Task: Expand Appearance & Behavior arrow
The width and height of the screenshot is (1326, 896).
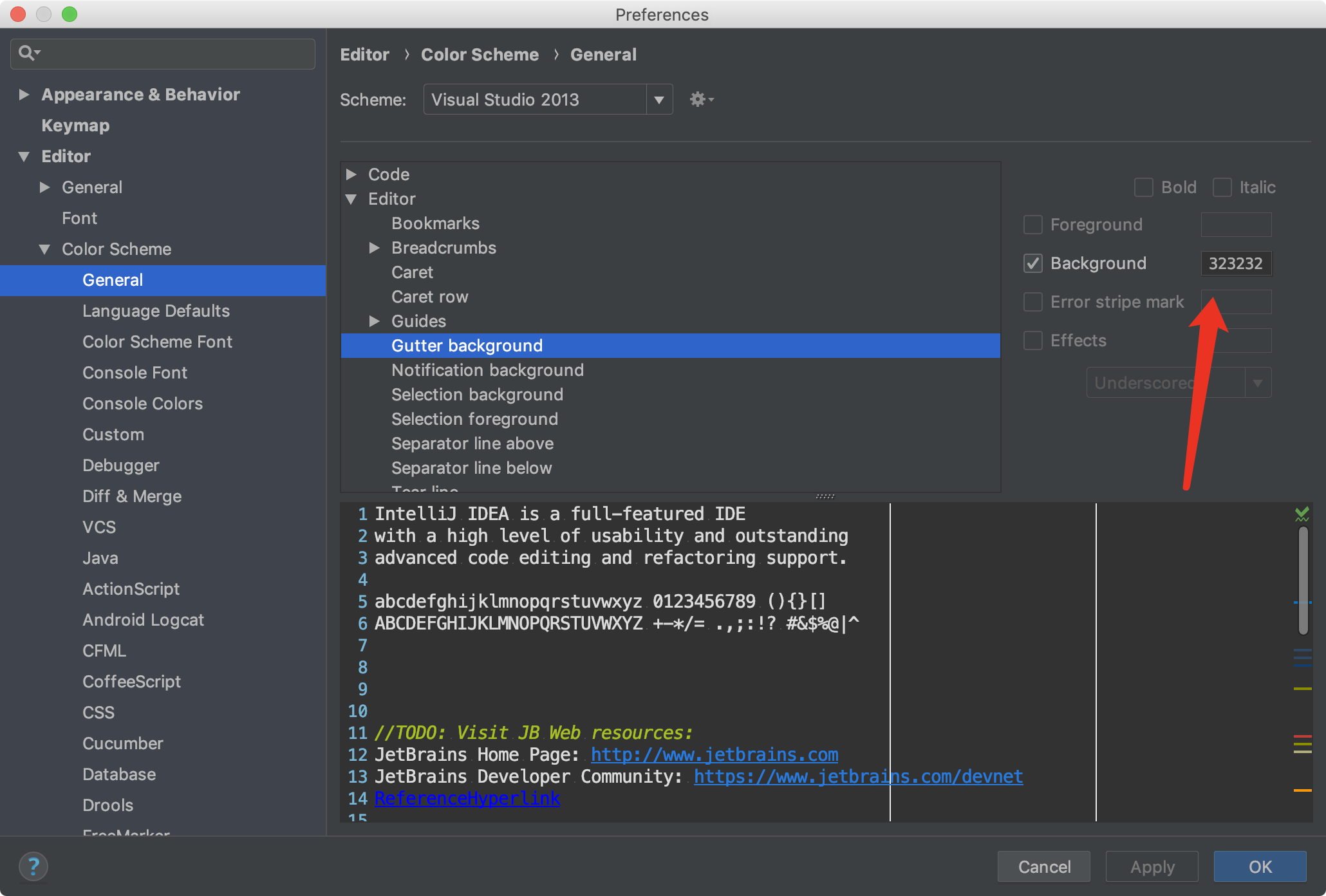Action: 24,95
